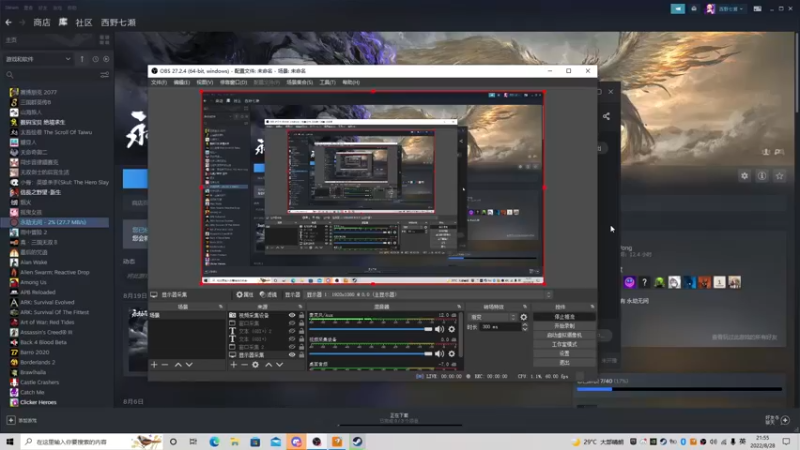Click 滤镜 filters in OBS source toolbar
The image size is (800, 450).
268,295
